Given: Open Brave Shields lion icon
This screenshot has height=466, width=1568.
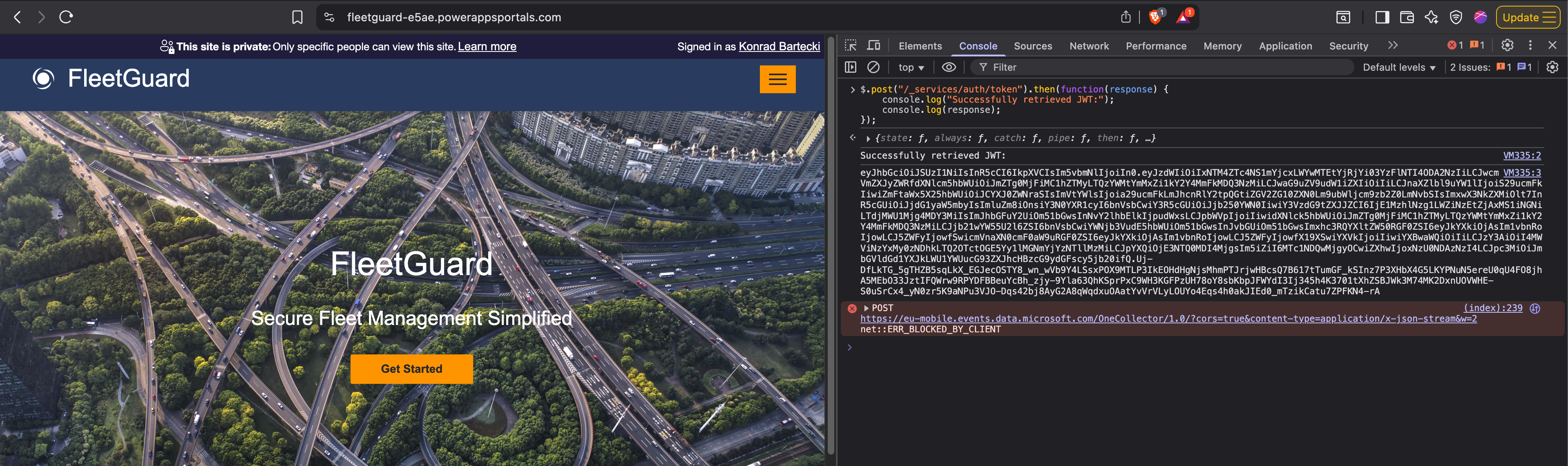Looking at the screenshot, I should click(x=1155, y=16).
